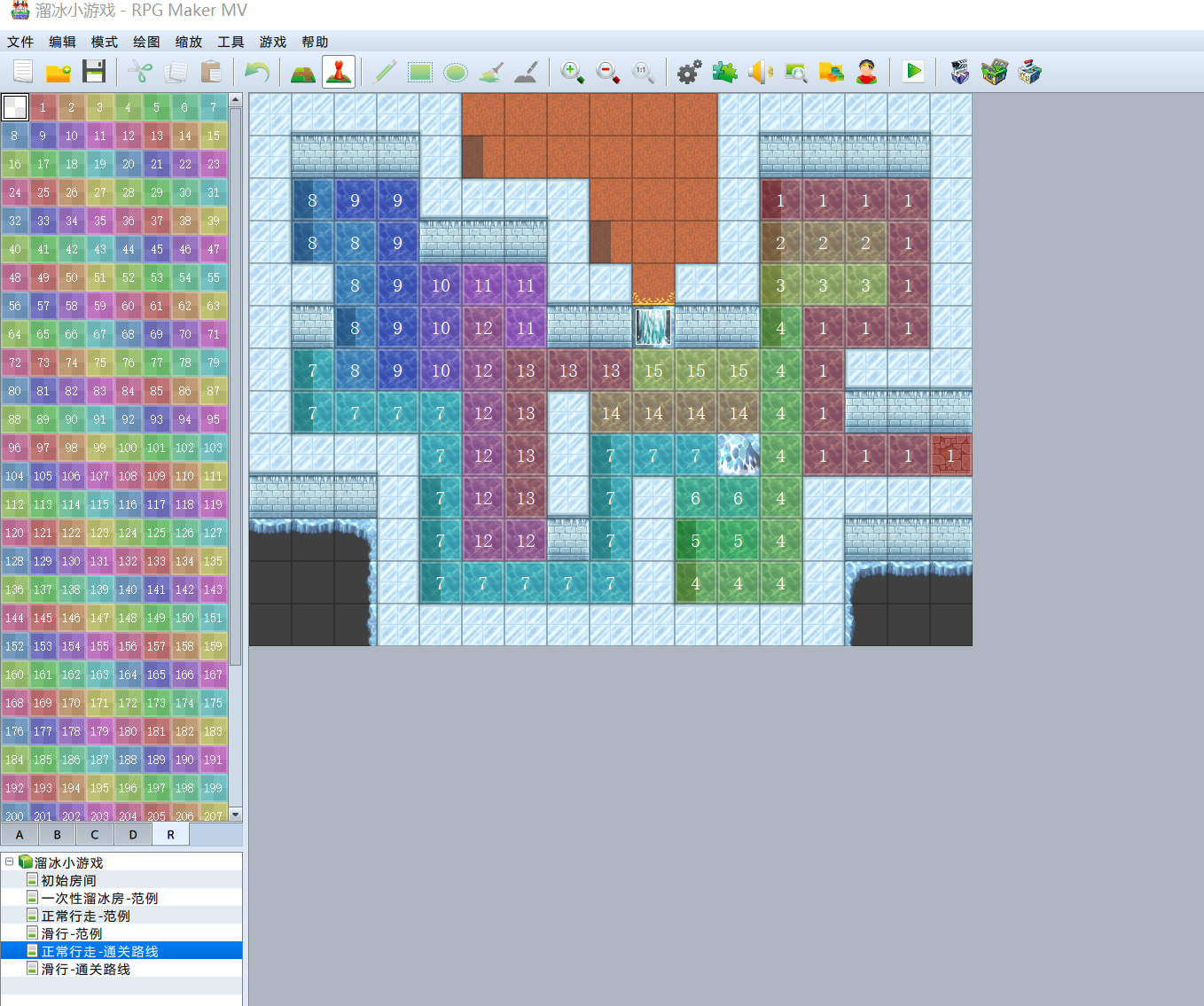Select region ID 5 swatch in palette
The image size is (1204, 1006).
tap(157, 107)
